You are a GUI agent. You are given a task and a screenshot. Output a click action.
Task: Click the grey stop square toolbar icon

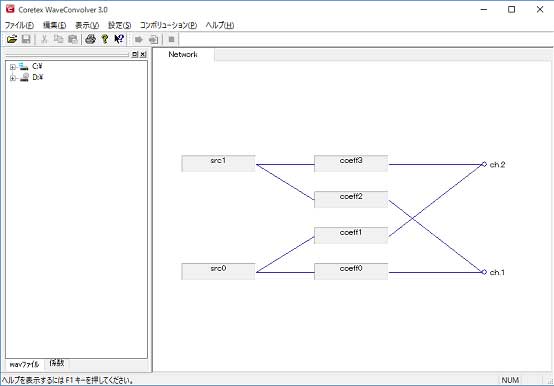[171, 40]
